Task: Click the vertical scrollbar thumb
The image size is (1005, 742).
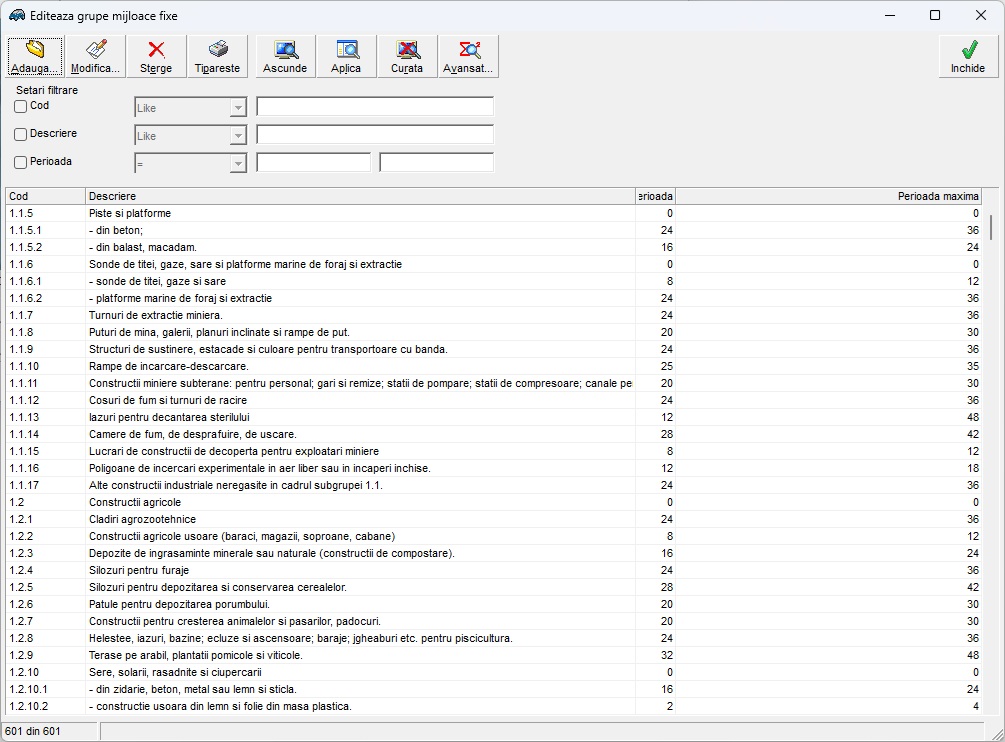Action: pos(991,226)
